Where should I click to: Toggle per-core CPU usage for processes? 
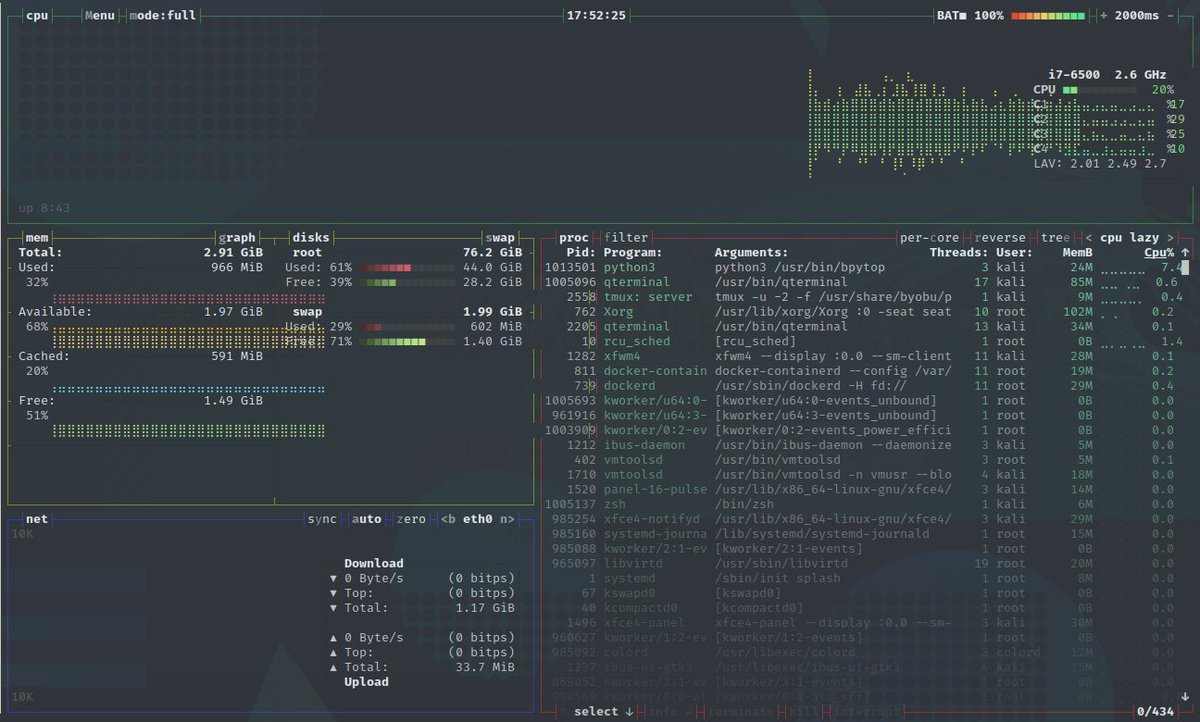coord(929,238)
